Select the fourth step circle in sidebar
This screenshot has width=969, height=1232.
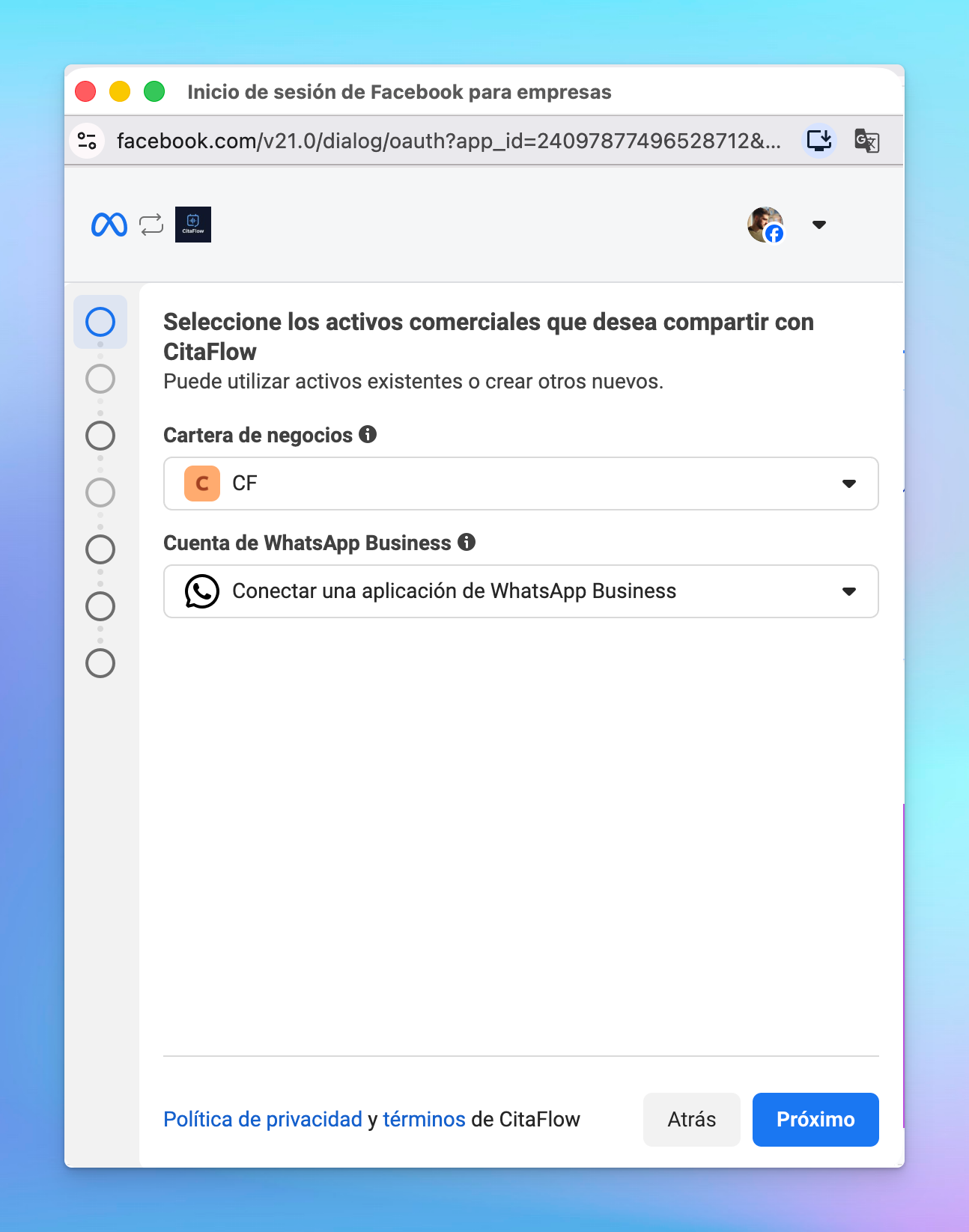coord(100,493)
